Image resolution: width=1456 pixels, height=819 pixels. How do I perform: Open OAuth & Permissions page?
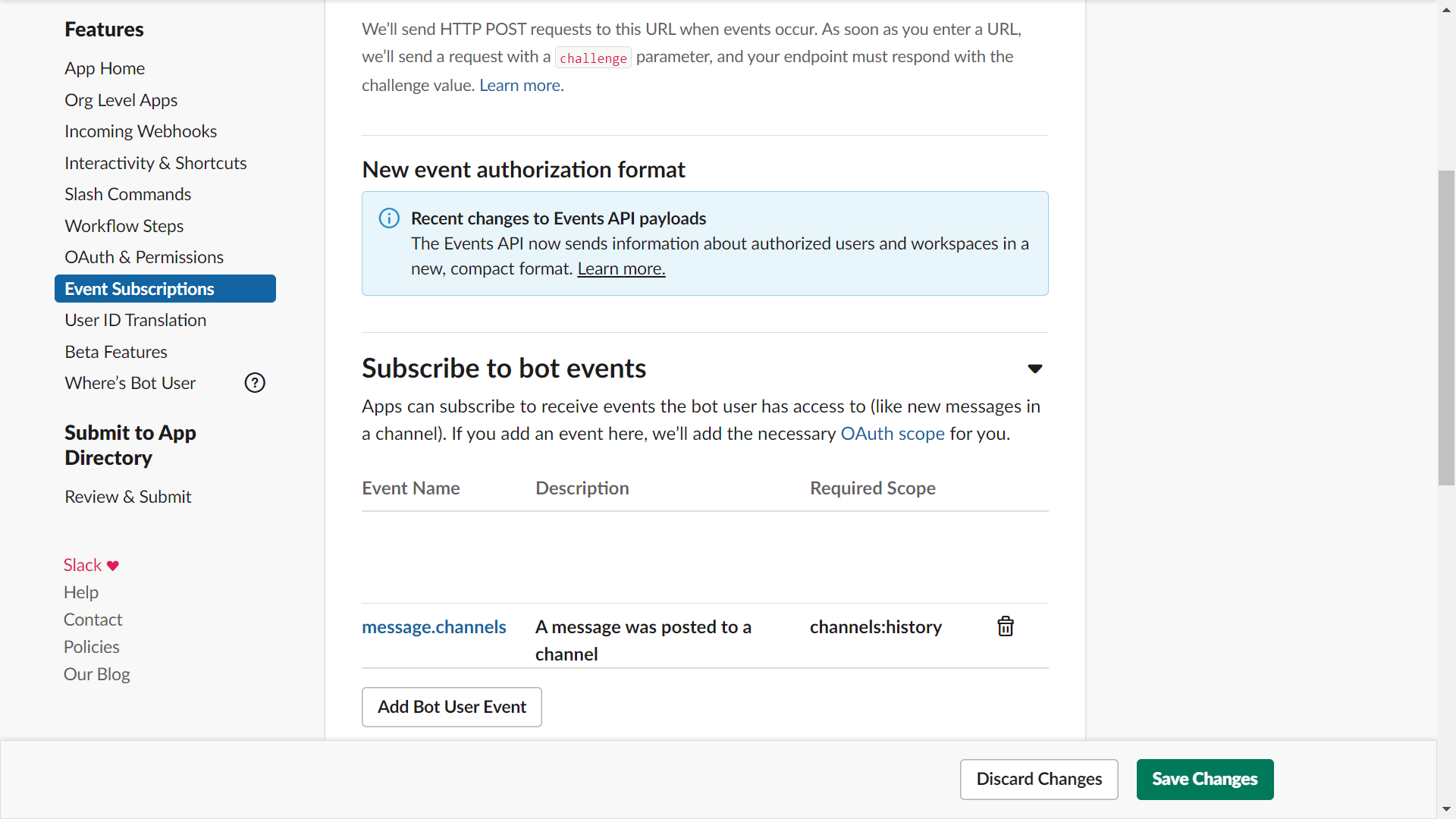click(144, 257)
